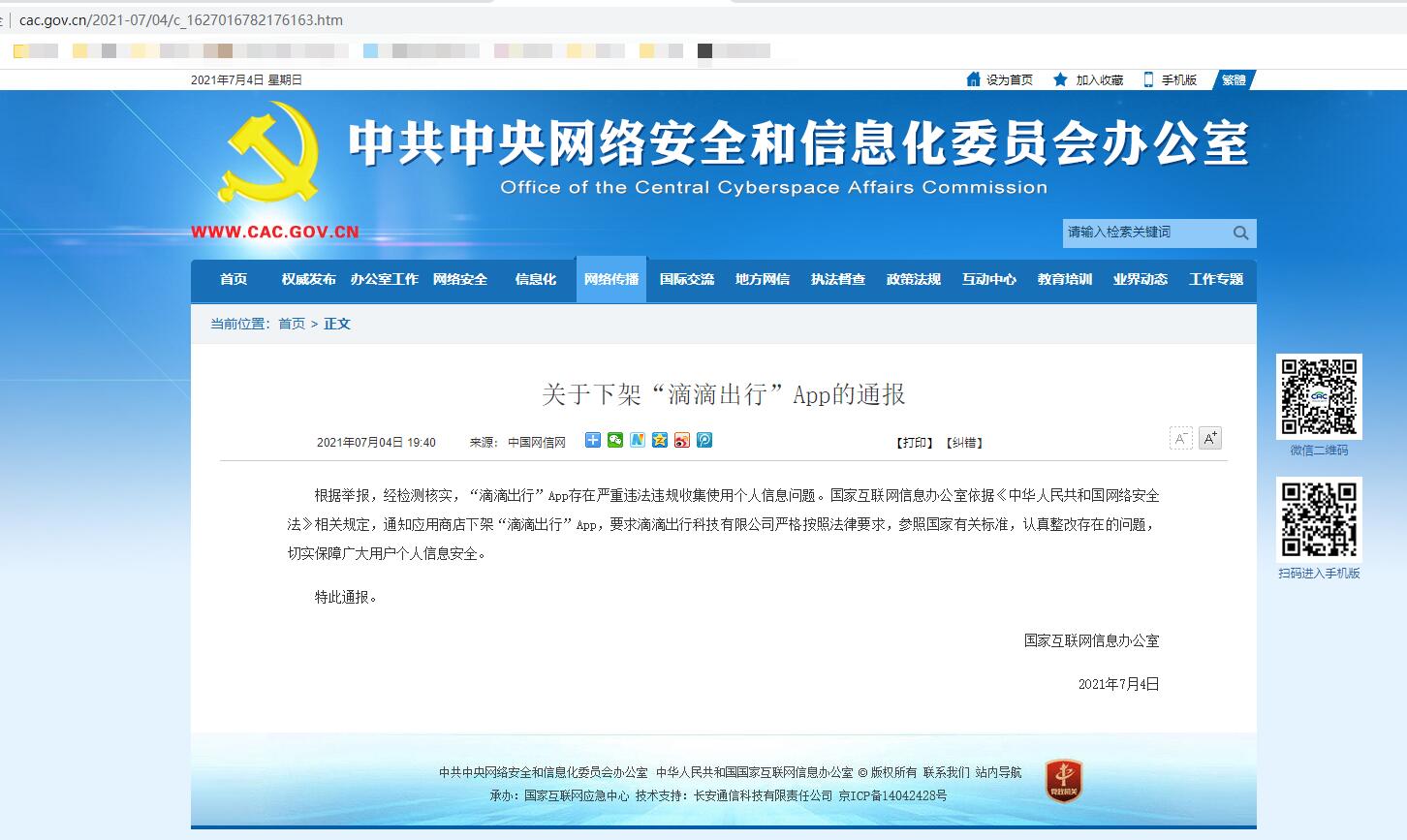The width and height of the screenshot is (1407, 840).
Task: Click the 联系我们 footer link
Action: click(946, 772)
